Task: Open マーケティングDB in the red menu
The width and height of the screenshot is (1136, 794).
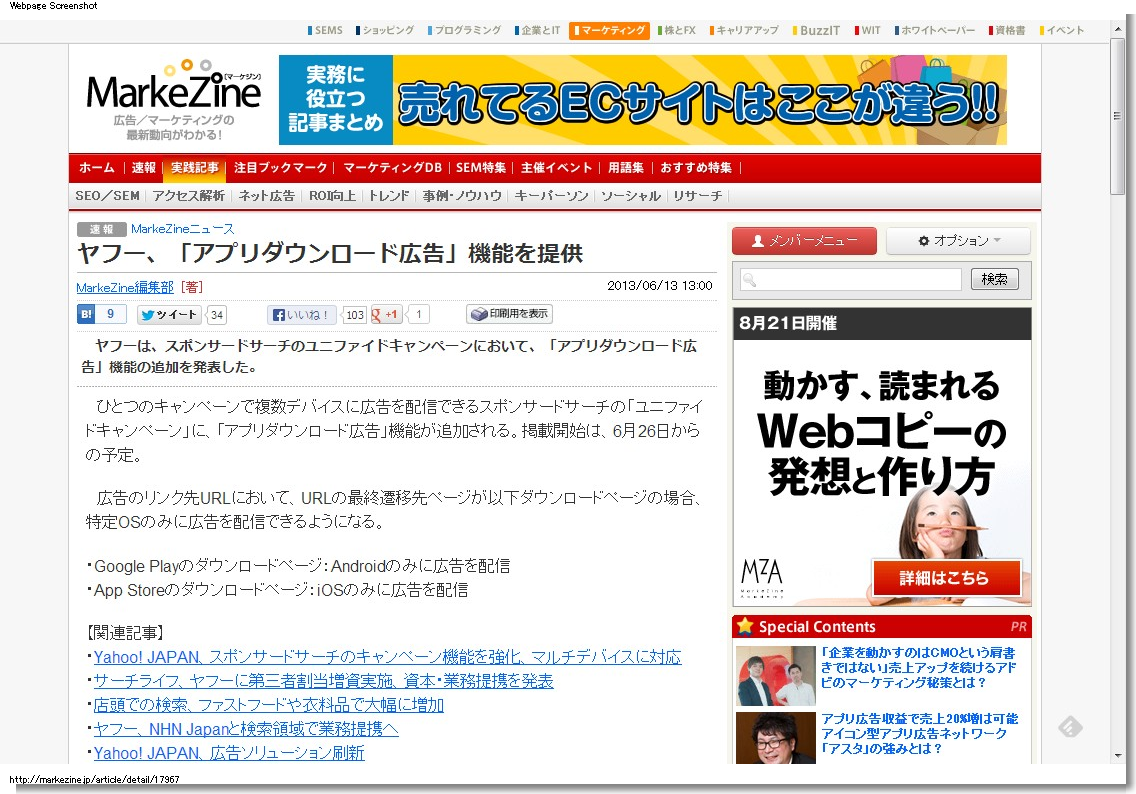Action: coord(392,167)
